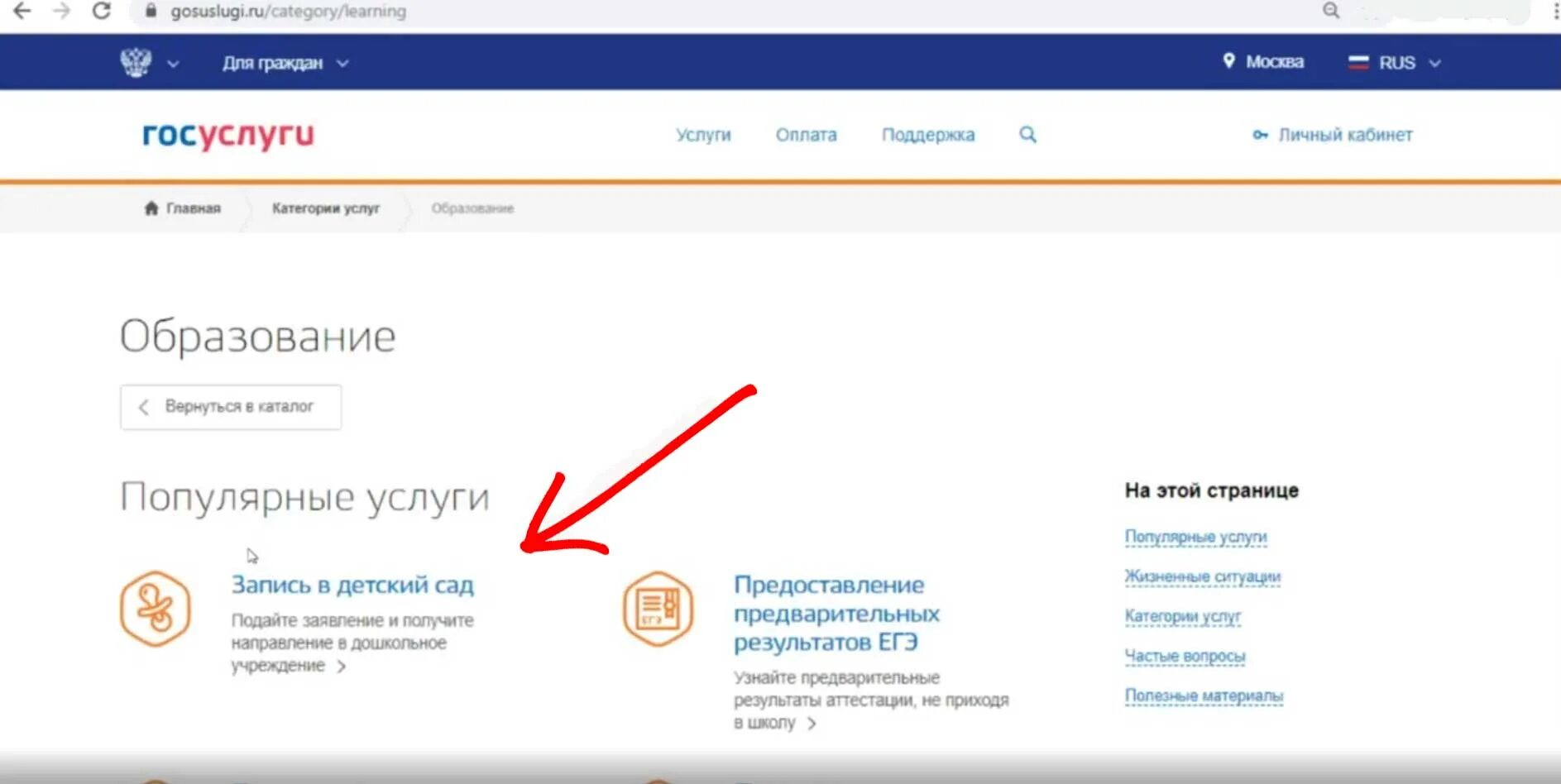Click the pacifier kindergarten icon
This screenshot has width=1561, height=784.
pos(156,609)
